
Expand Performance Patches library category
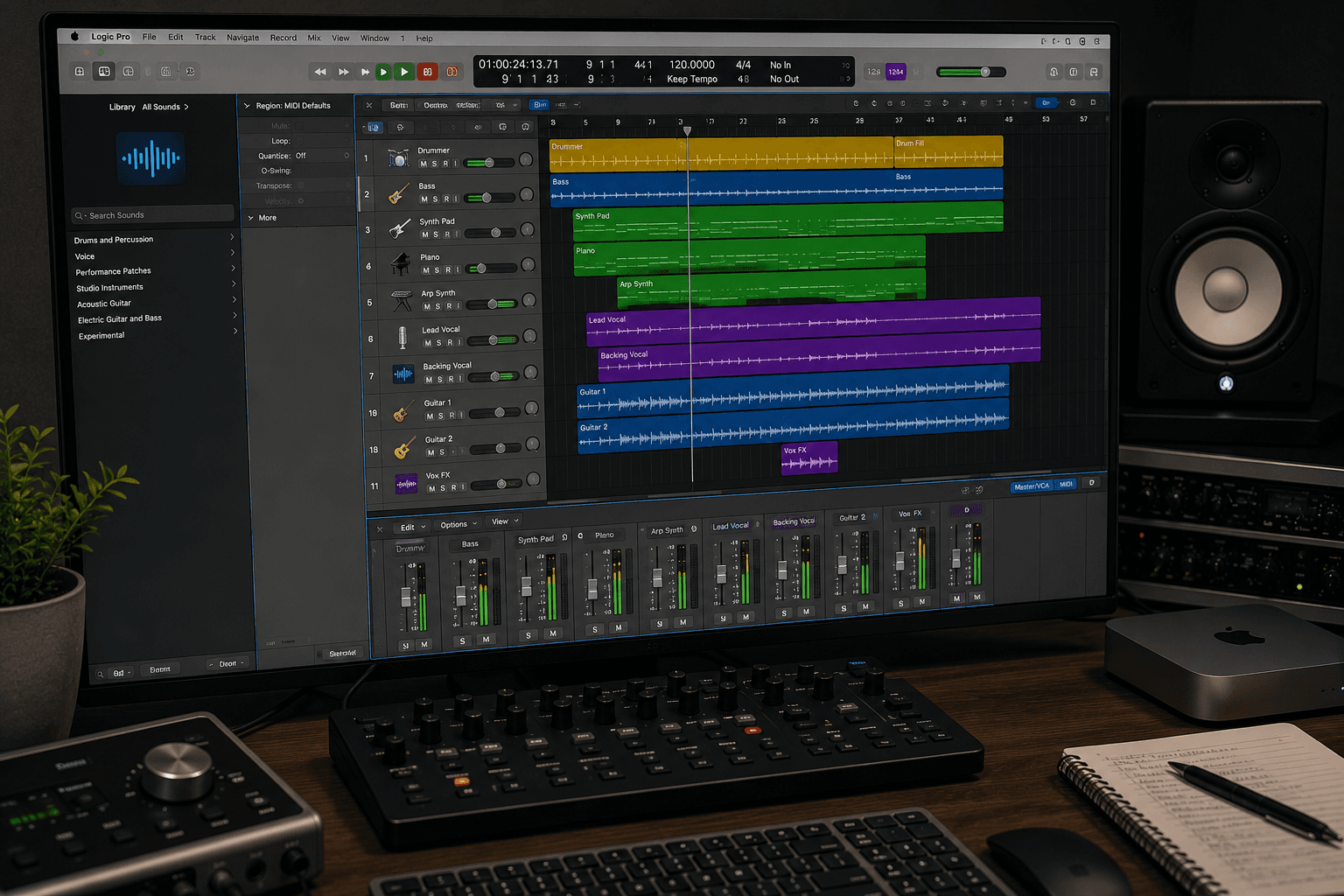(x=234, y=269)
